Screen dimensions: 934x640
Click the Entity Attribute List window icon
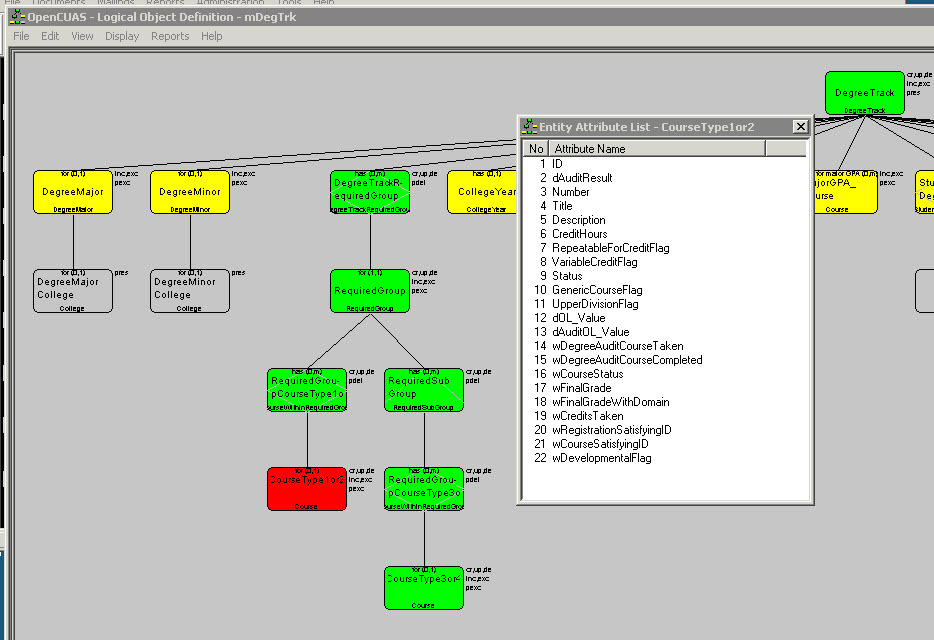[x=530, y=126]
